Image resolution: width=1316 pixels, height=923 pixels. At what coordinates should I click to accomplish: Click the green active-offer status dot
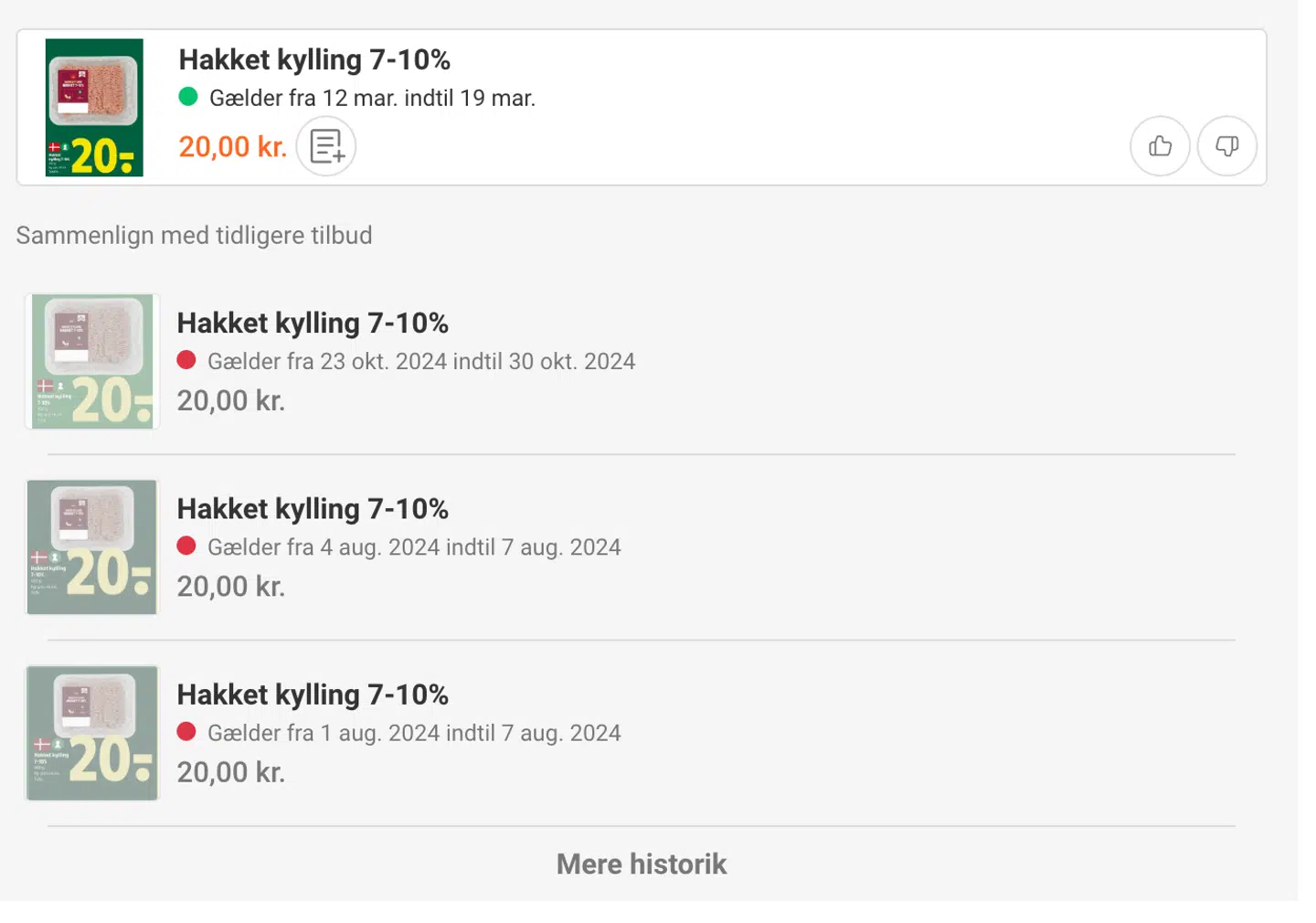[x=188, y=97]
